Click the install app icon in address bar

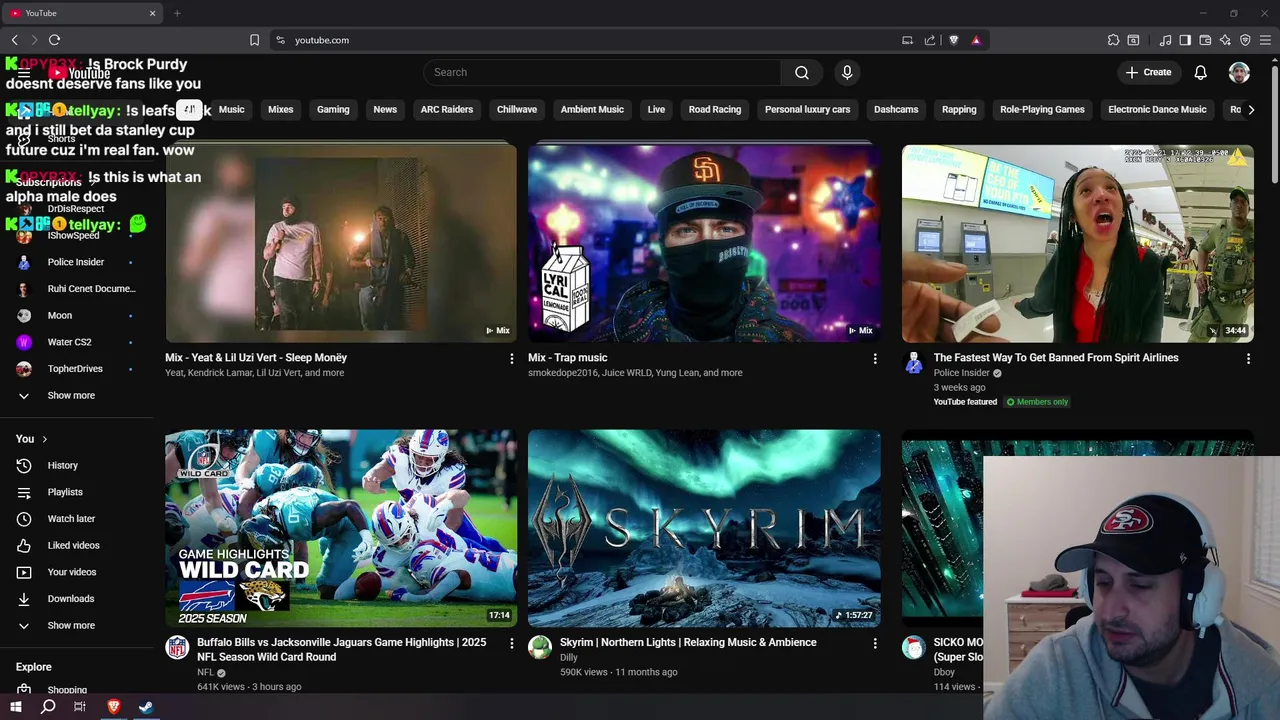pos(907,40)
